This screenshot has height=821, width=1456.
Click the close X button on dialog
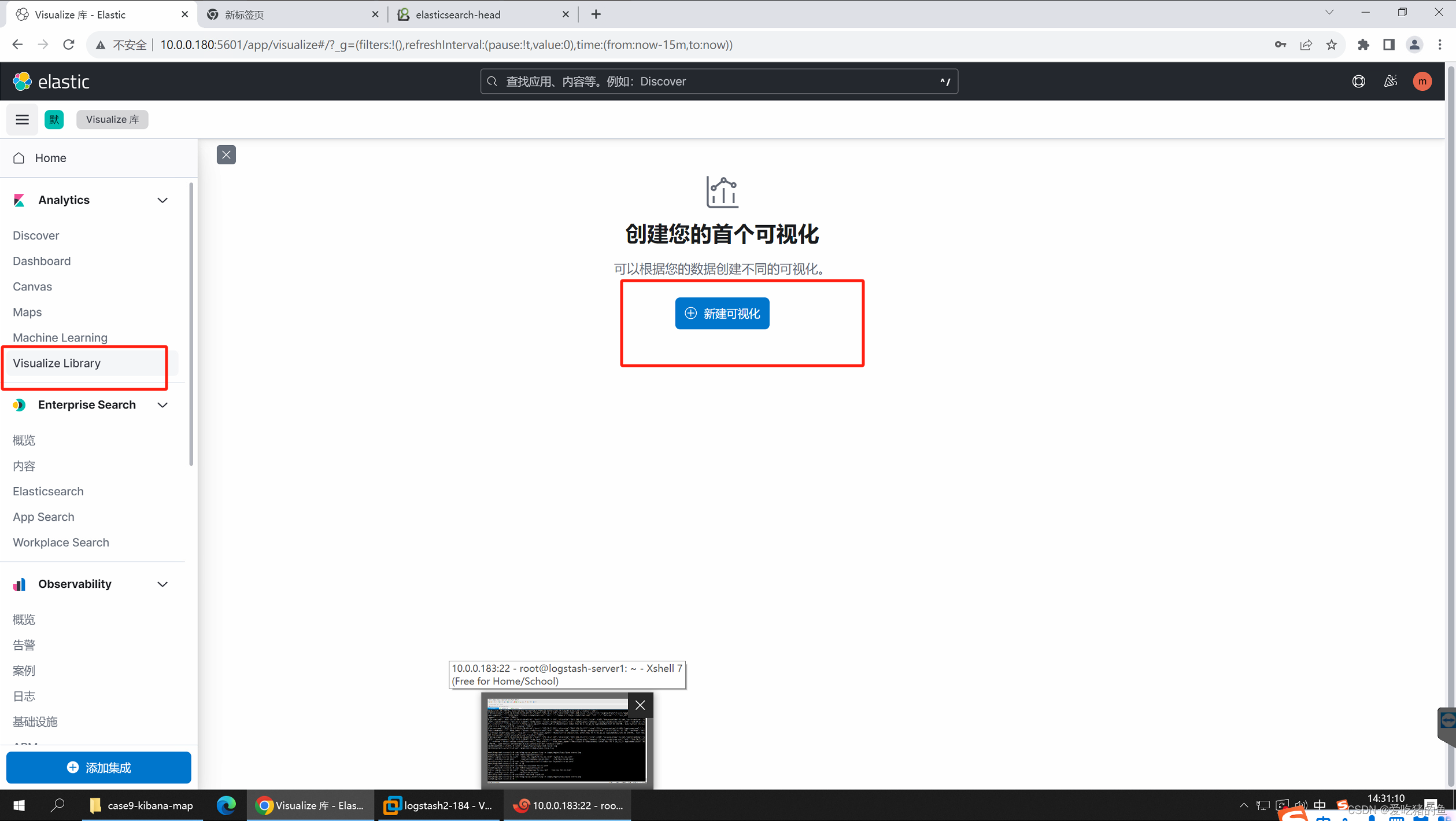[x=226, y=155]
